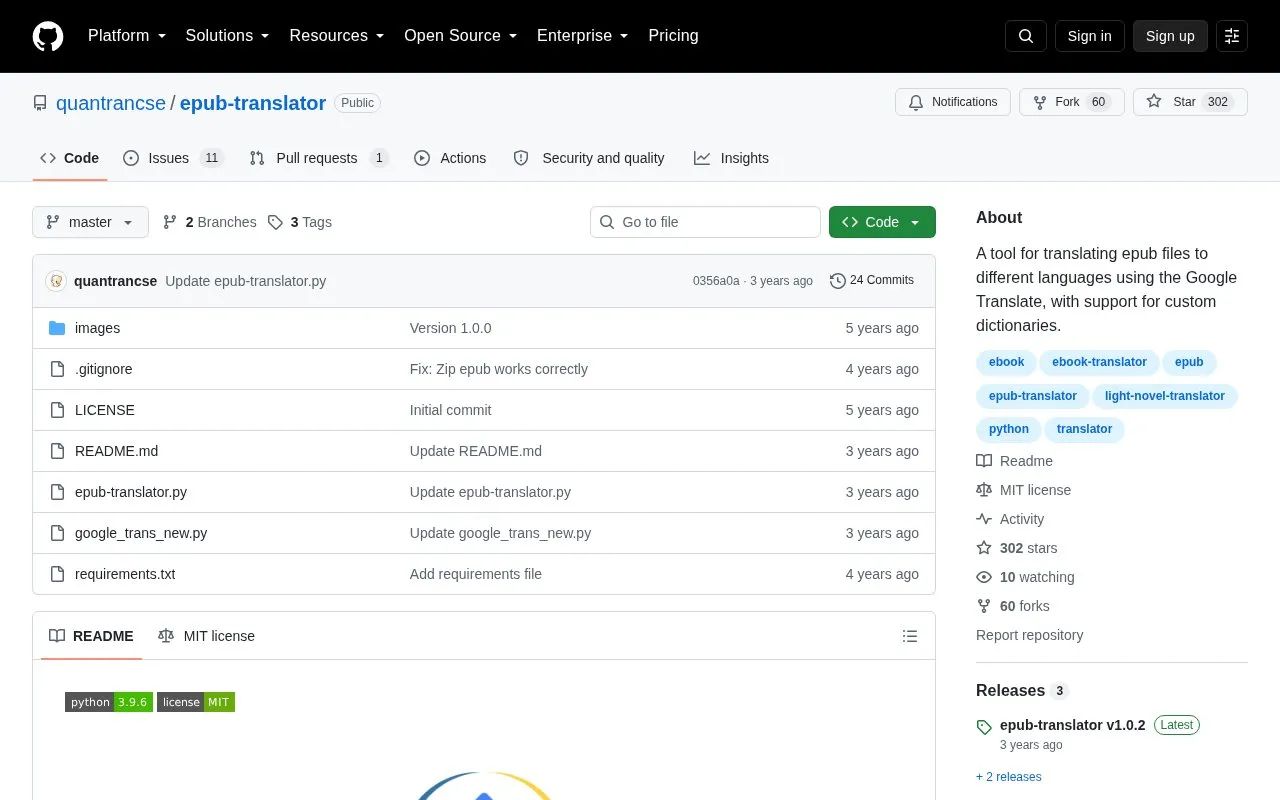
Task: Fork the epub-translator repository
Action: [x=1072, y=102]
